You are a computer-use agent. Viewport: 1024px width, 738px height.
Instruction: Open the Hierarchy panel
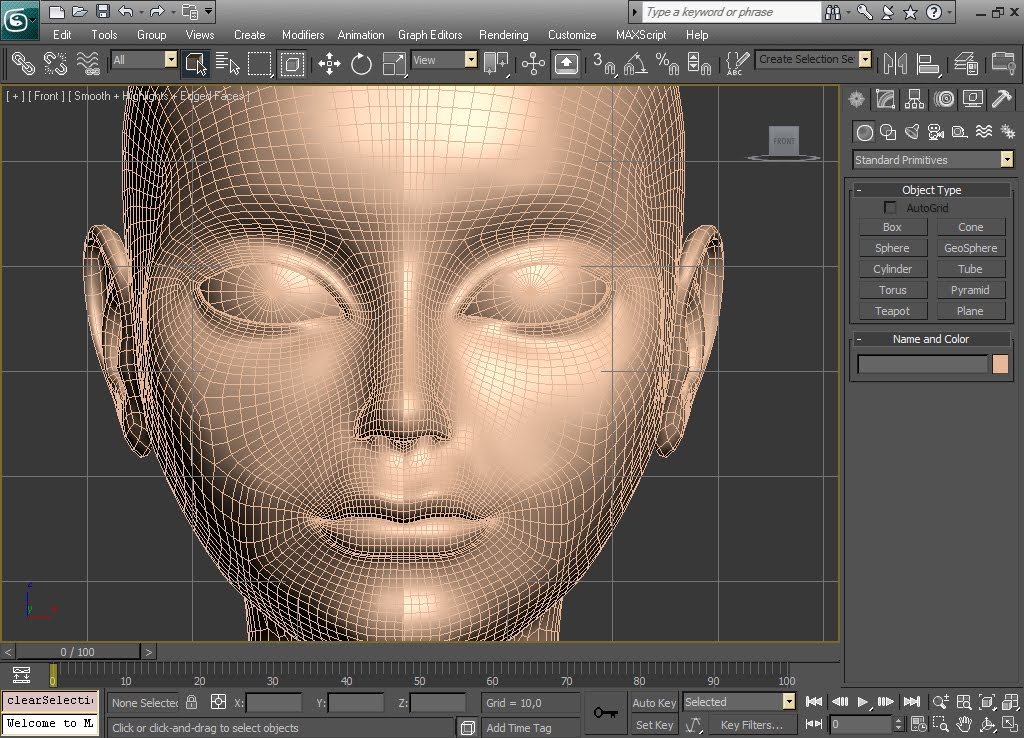[x=915, y=99]
